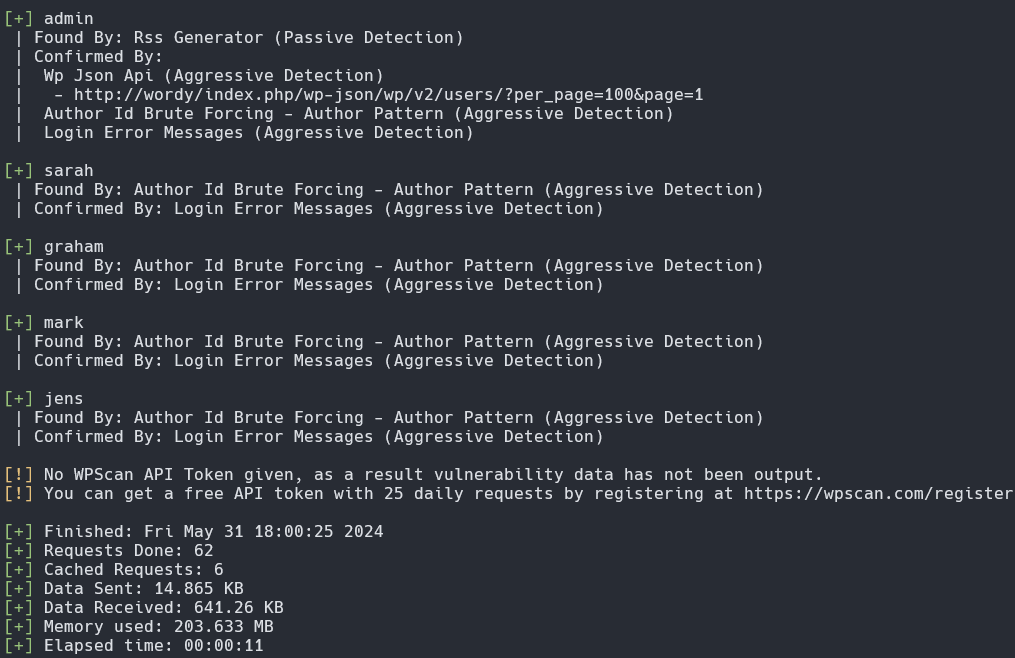This screenshot has height=658, width=1015.
Task: Open the wpscan.com register link
Action: pos(878,494)
